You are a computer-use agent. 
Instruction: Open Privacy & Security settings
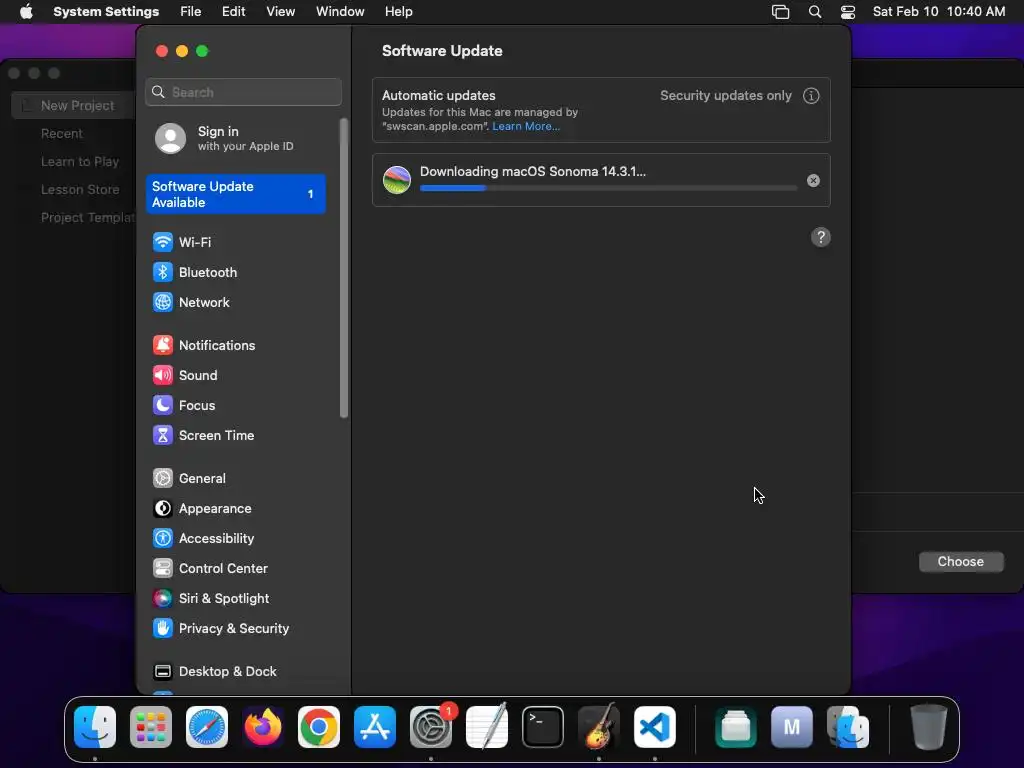point(236,629)
